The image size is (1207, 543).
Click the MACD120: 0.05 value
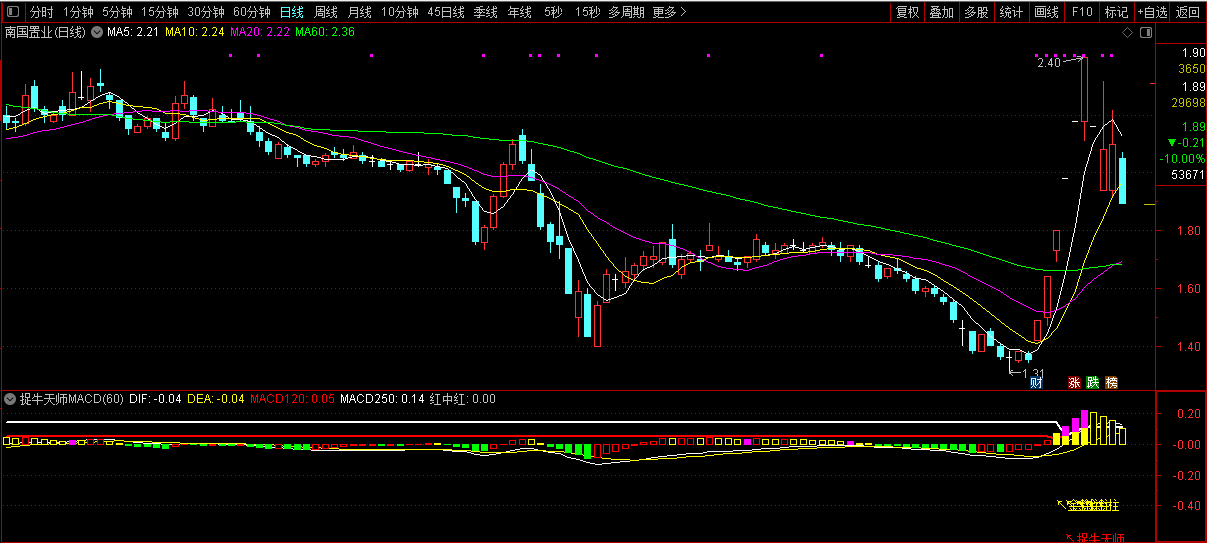tap(292, 398)
